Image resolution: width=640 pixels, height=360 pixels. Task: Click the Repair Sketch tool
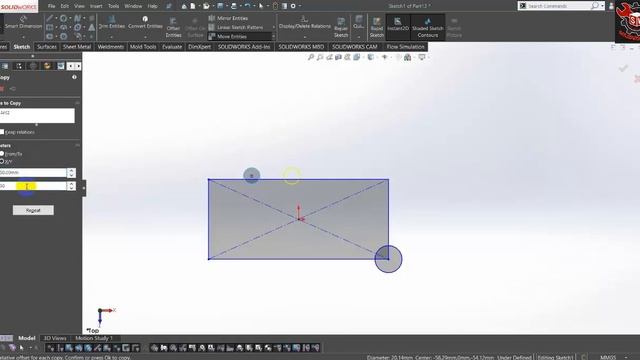(x=341, y=28)
